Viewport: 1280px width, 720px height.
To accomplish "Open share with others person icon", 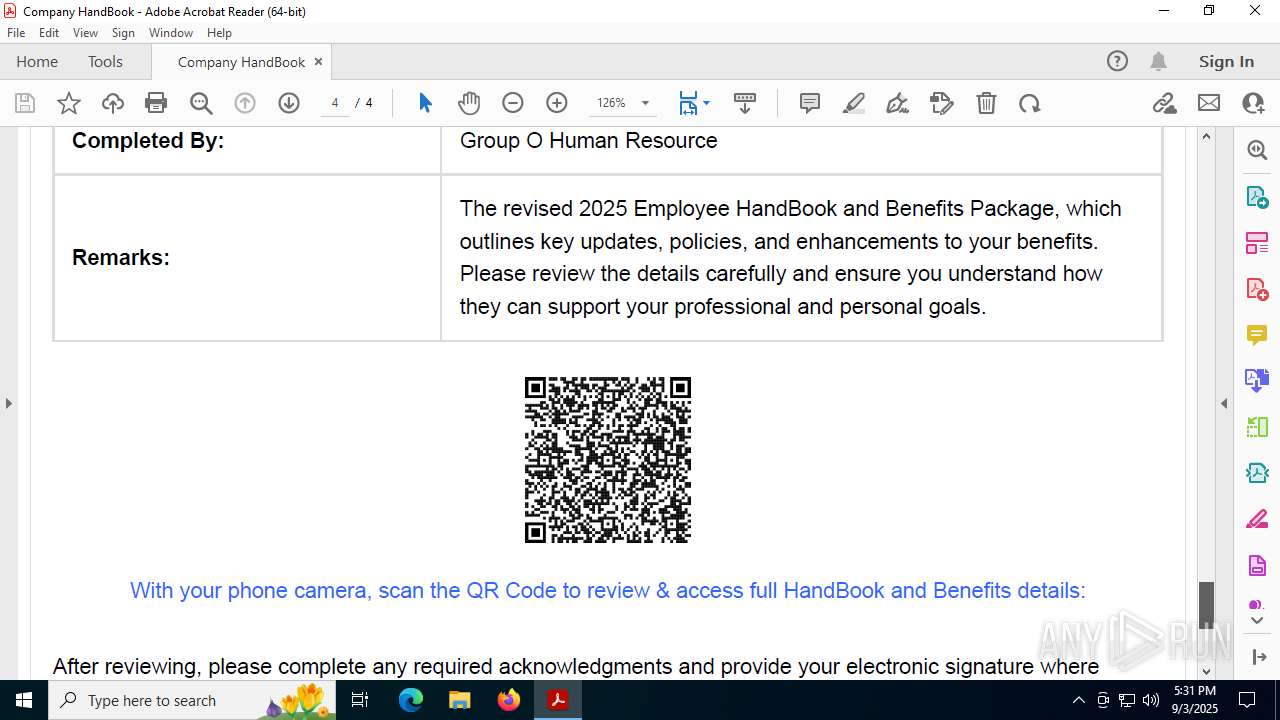I will (x=1253, y=103).
